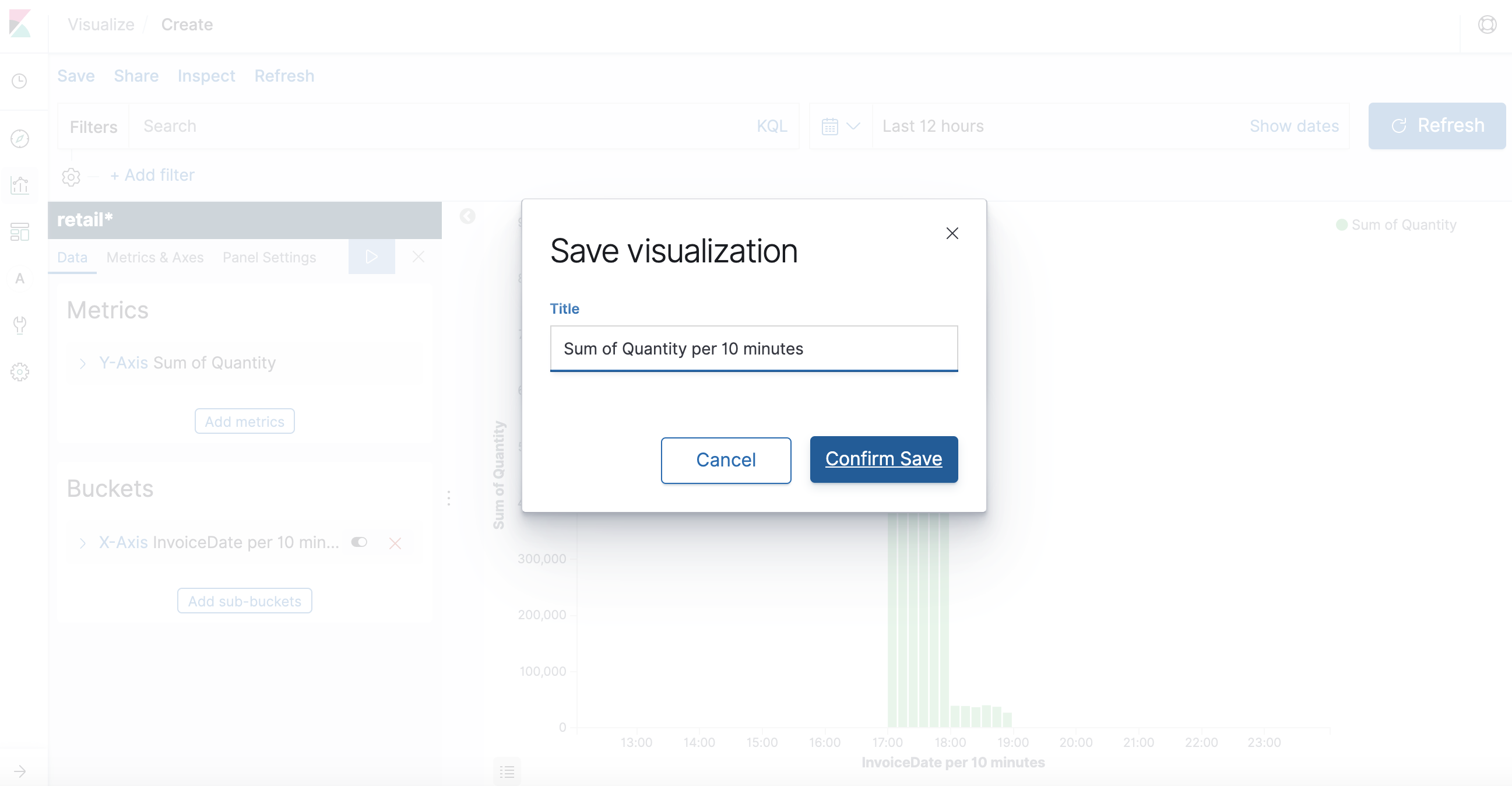The image size is (1512, 786).
Task: Switch to the Metrics & Axes tab
Action: (155, 257)
